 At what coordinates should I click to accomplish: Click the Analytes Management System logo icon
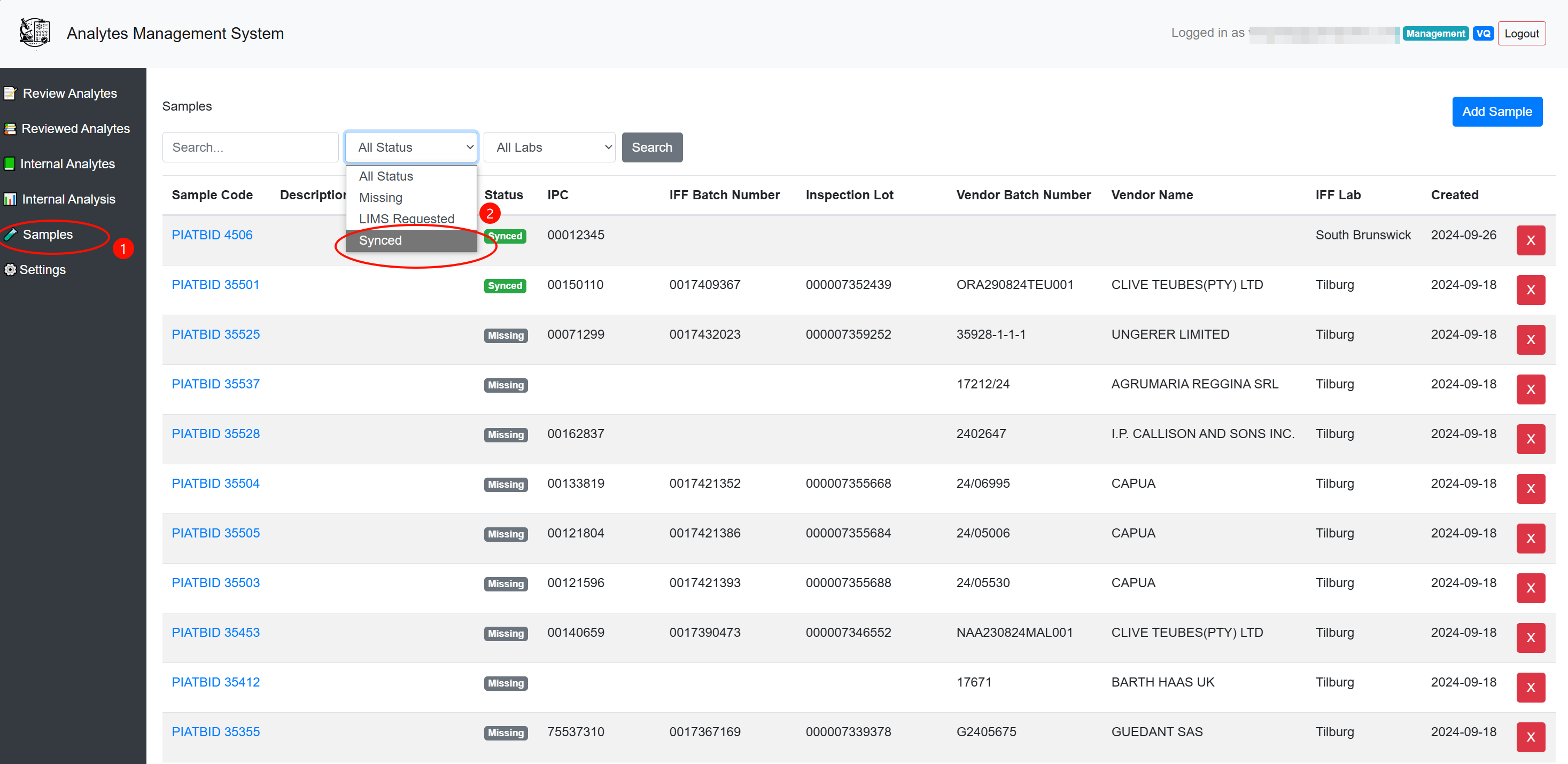tap(34, 33)
